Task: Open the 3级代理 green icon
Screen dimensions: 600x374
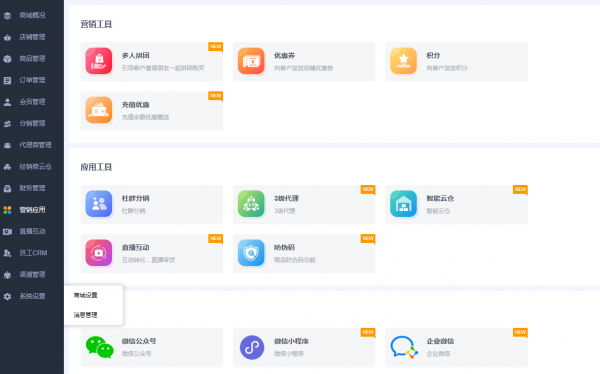Action: 251,204
